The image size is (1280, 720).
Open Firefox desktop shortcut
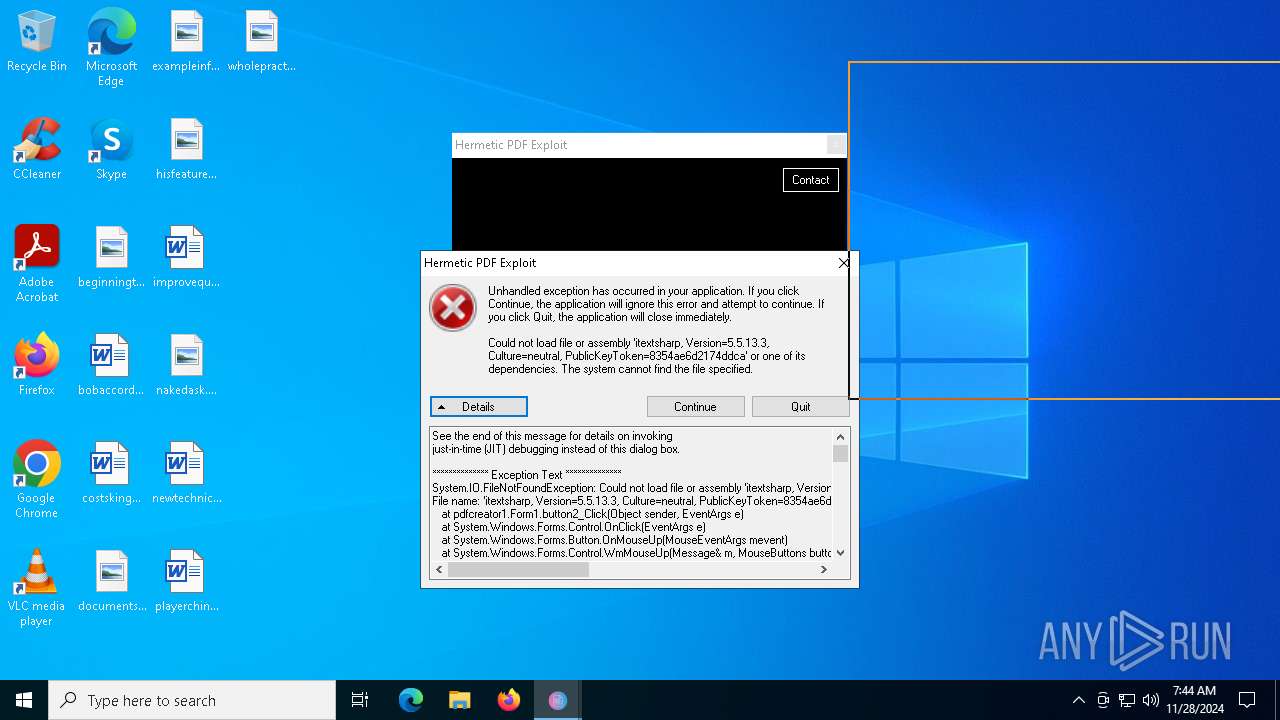37,366
